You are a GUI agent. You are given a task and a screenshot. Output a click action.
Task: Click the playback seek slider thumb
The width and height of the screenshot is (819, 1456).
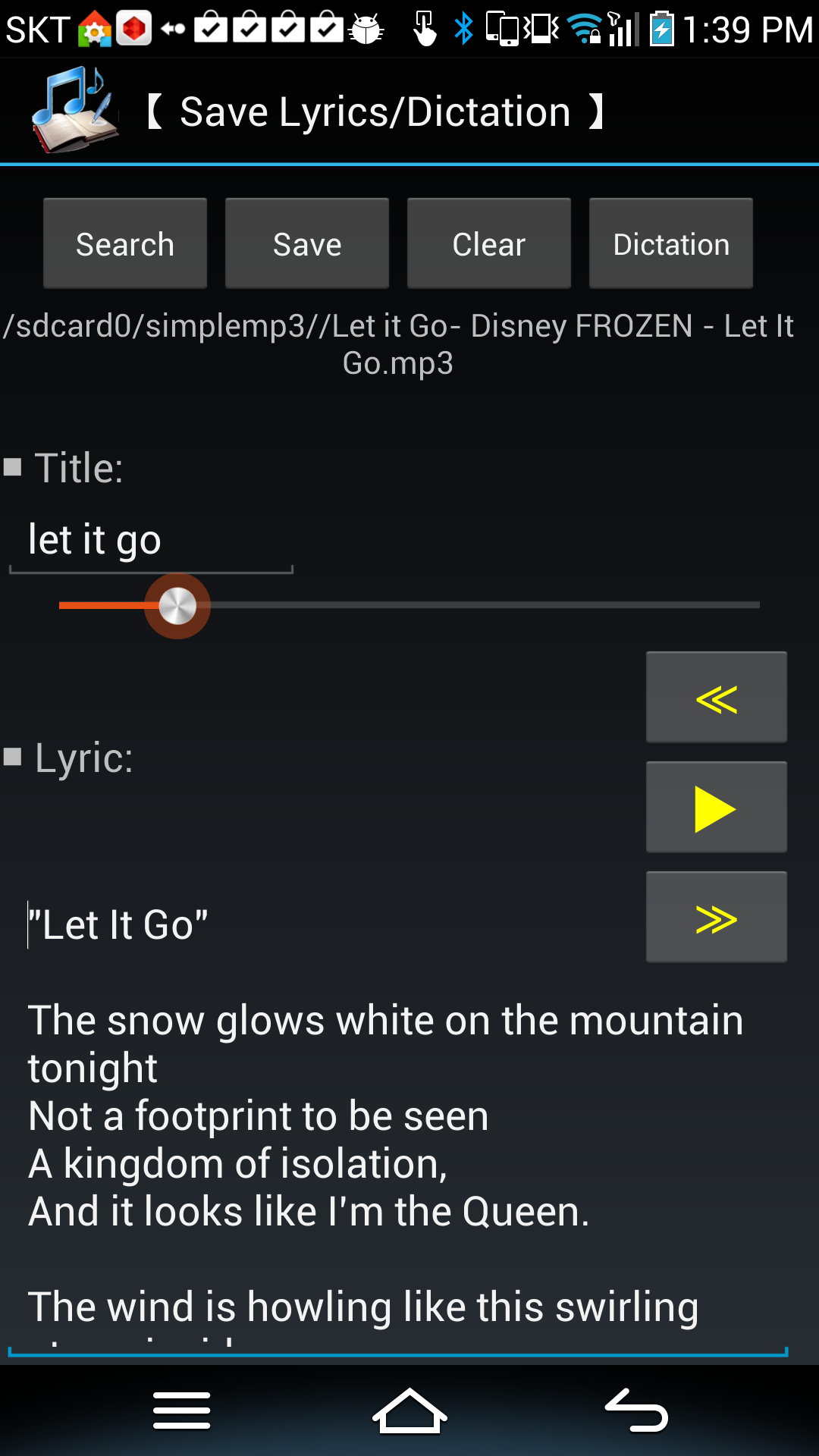(x=177, y=605)
